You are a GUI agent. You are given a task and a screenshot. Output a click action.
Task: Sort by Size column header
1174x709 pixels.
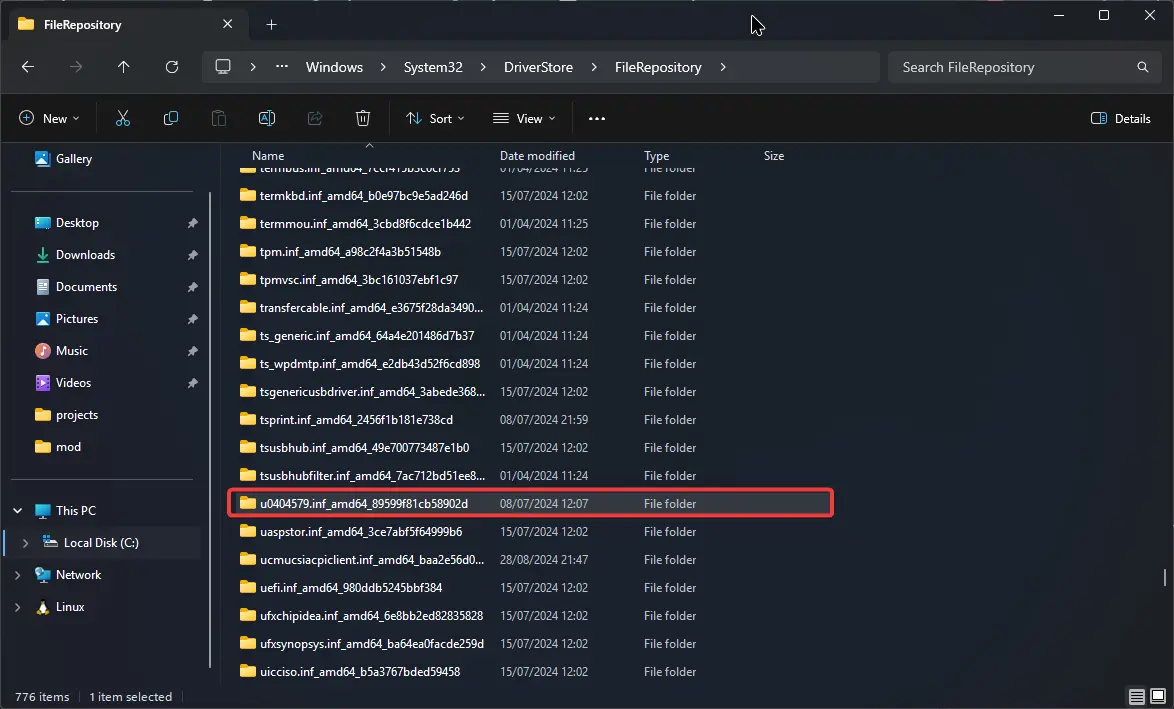point(774,156)
